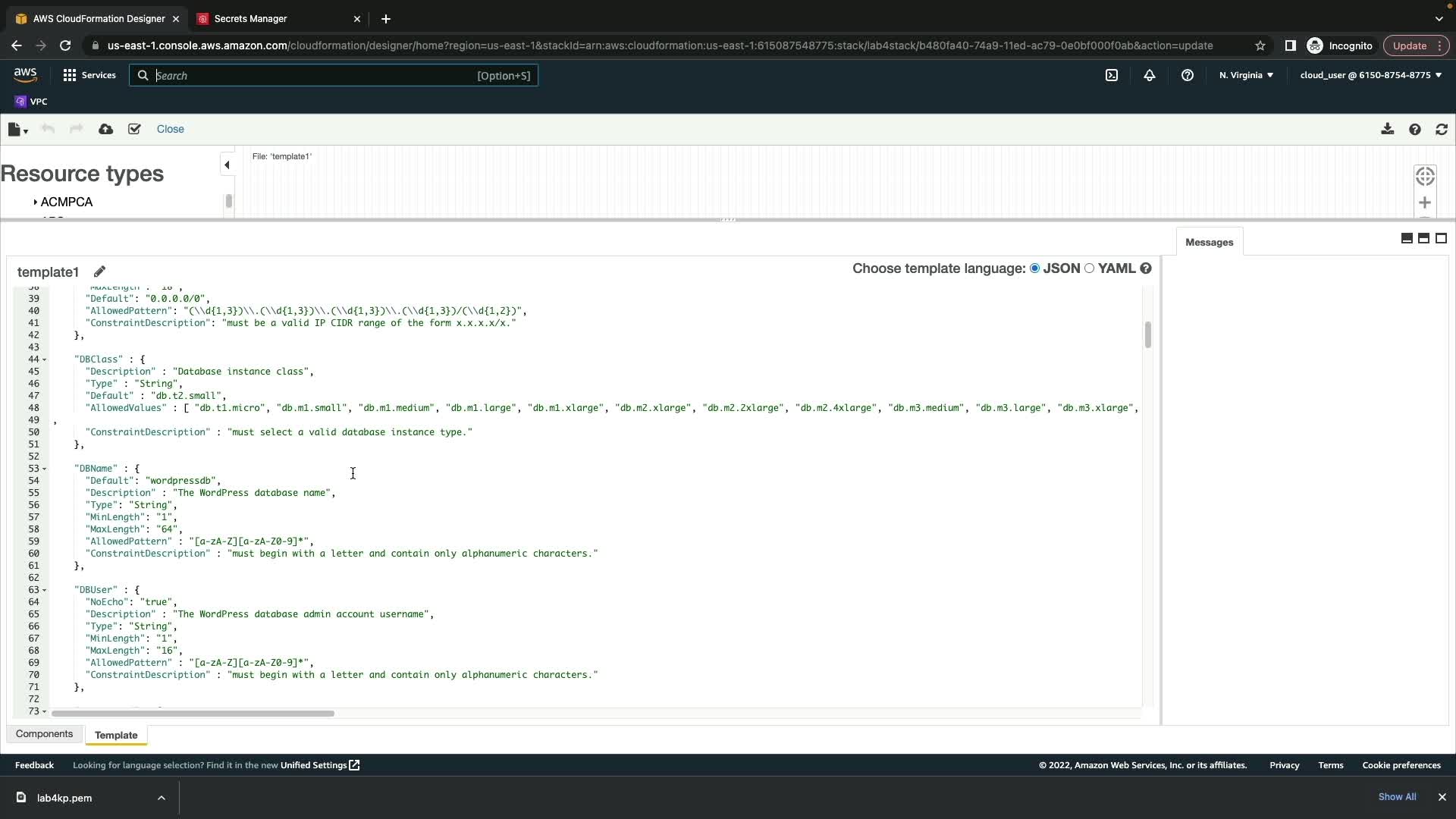
Task: Open the notifications bell icon
Action: click(1150, 75)
